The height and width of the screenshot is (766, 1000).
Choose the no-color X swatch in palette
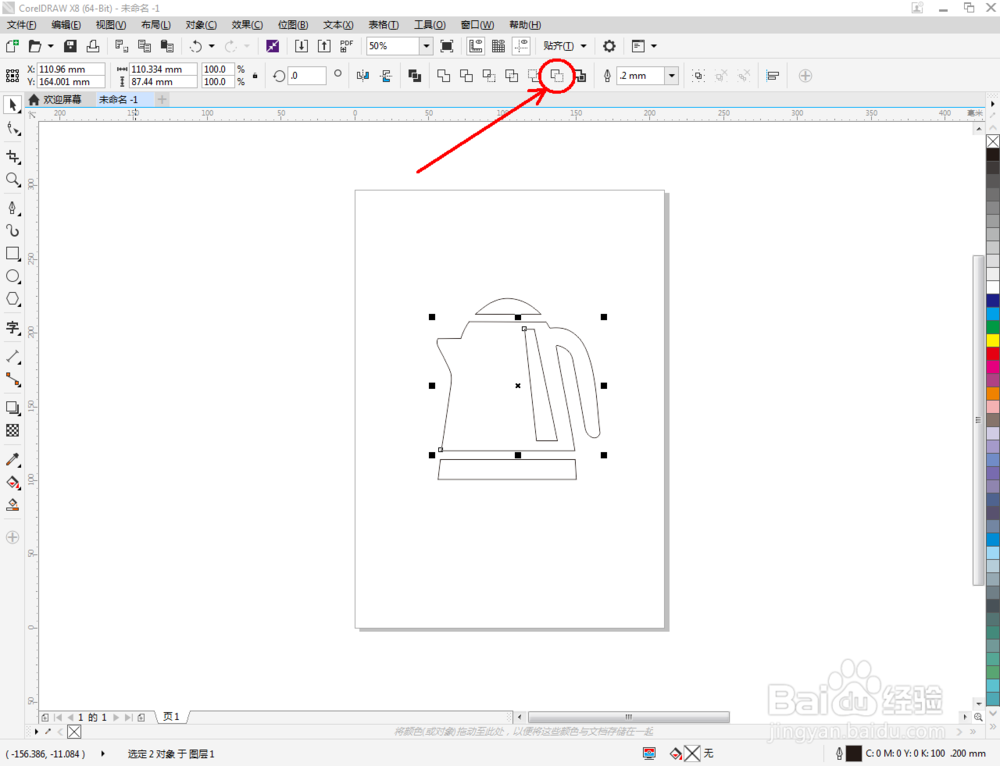tap(993, 142)
